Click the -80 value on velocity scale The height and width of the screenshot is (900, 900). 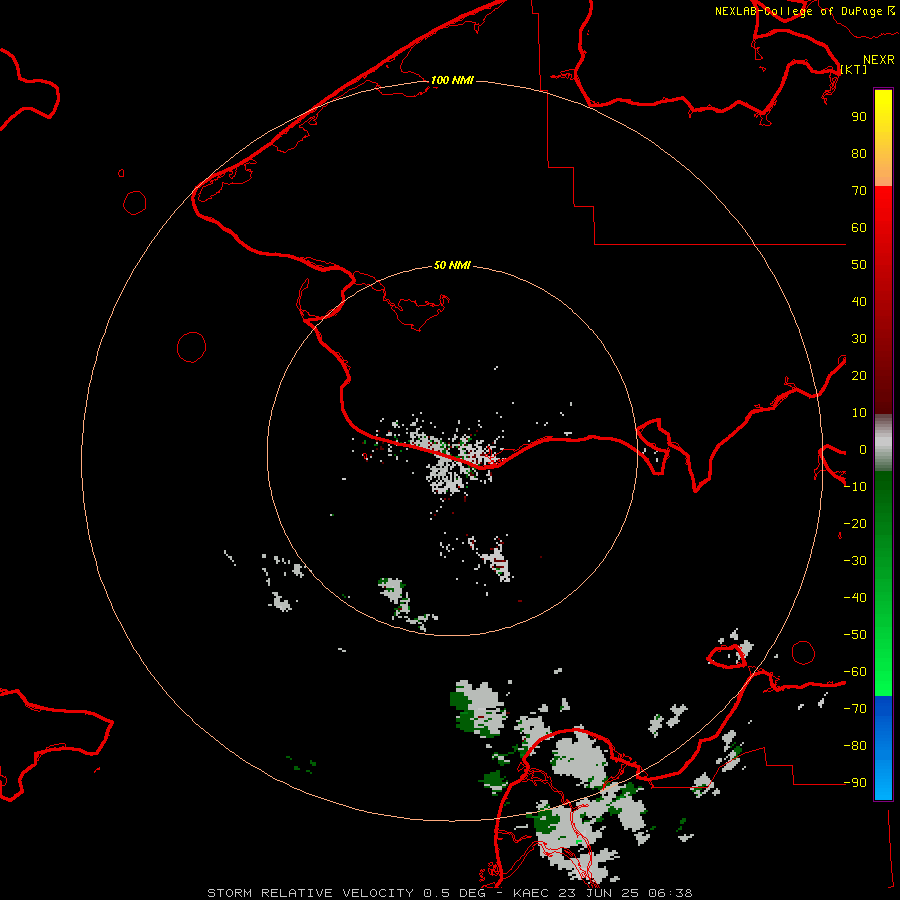click(x=855, y=746)
